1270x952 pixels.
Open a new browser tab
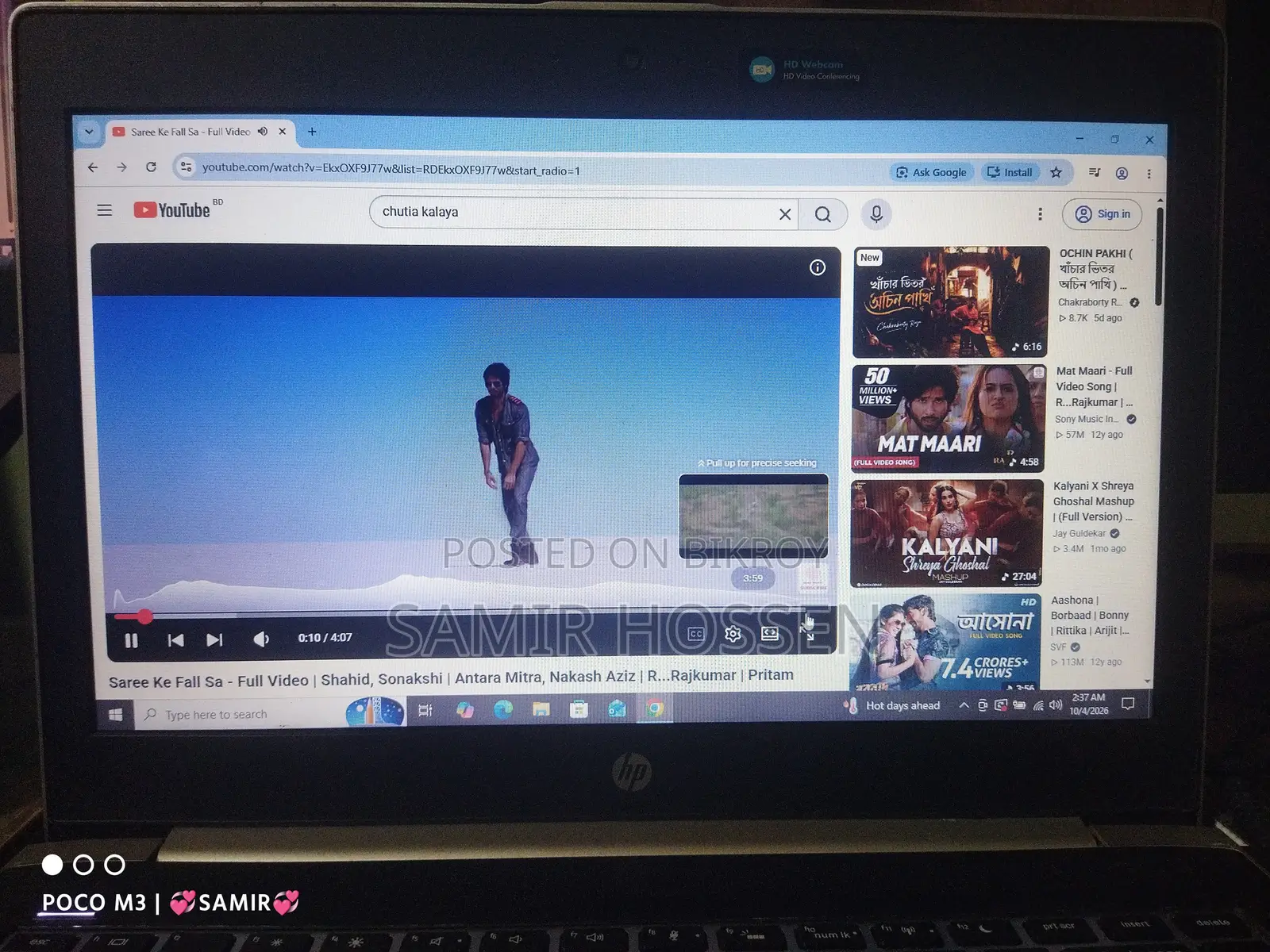(x=312, y=132)
